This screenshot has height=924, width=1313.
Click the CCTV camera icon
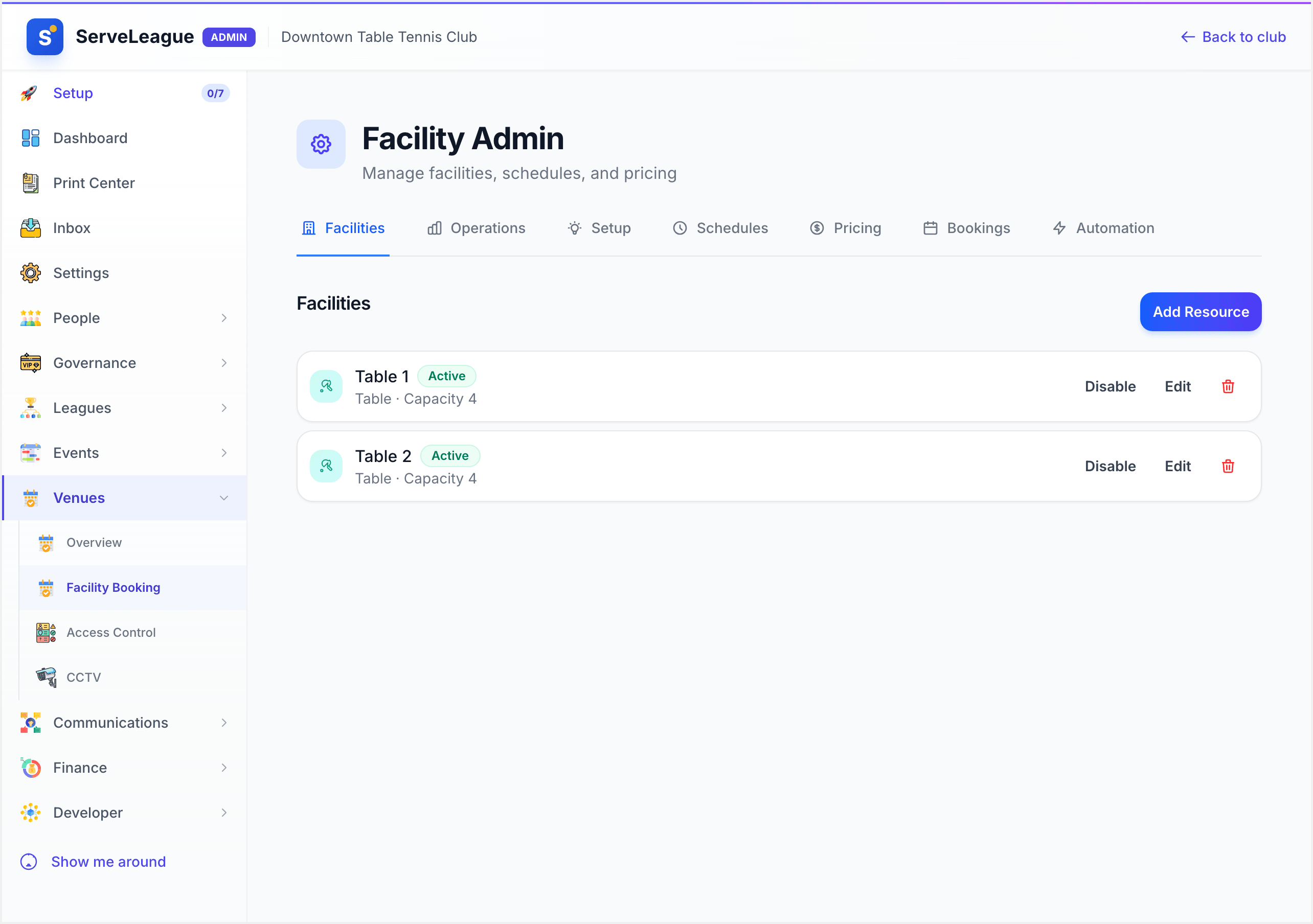pos(46,678)
